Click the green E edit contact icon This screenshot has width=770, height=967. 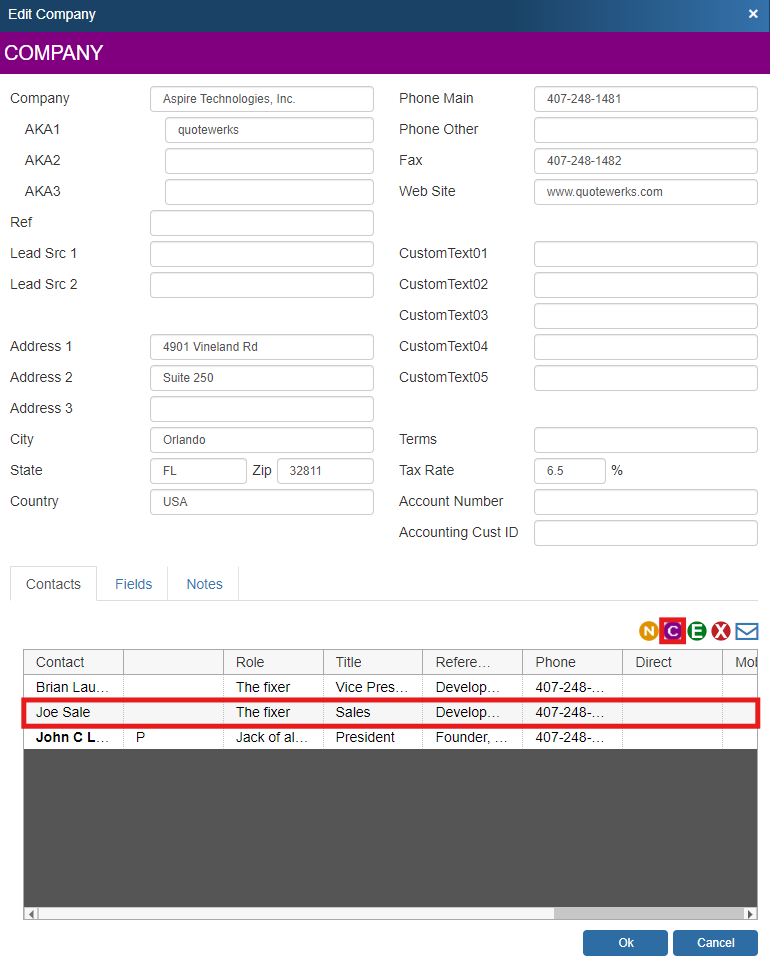pyautogui.click(x=697, y=631)
